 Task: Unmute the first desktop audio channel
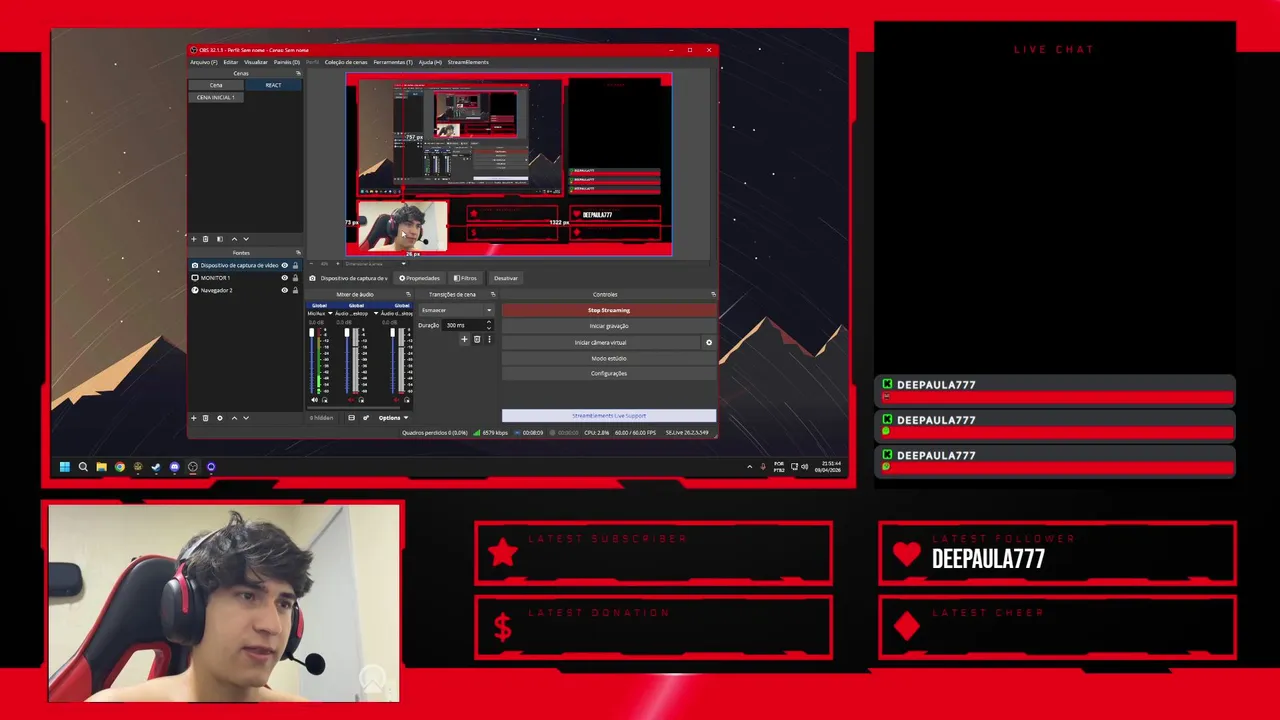[x=350, y=400]
